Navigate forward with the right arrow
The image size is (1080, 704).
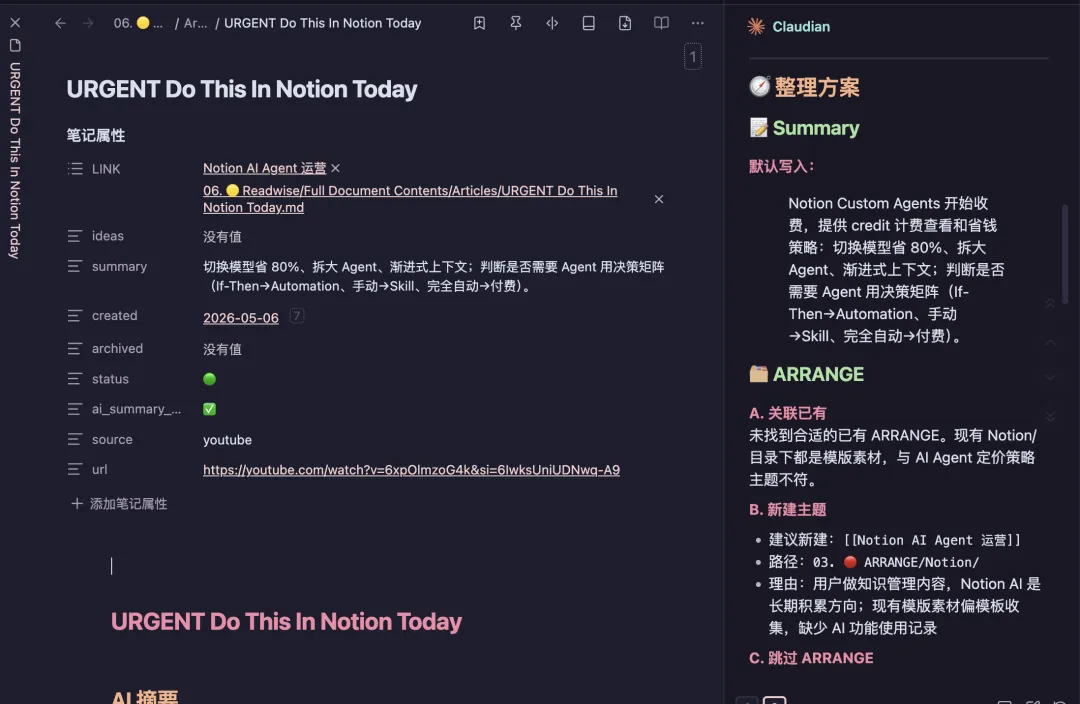point(87,23)
